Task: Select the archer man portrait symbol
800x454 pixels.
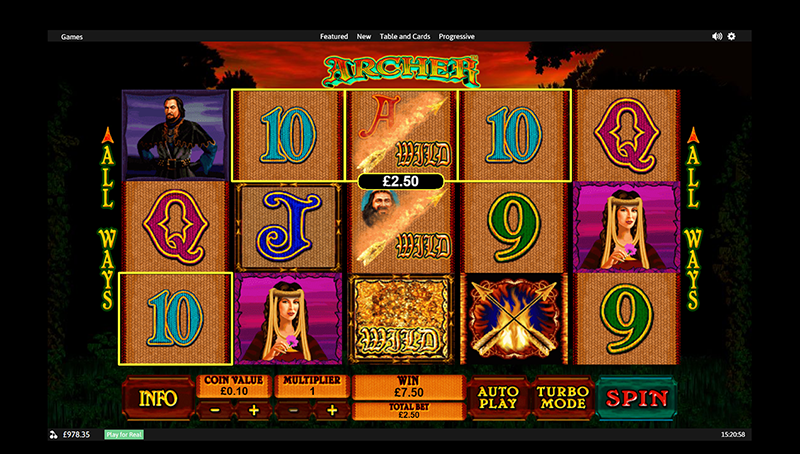Action: click(x=175, y=135)
